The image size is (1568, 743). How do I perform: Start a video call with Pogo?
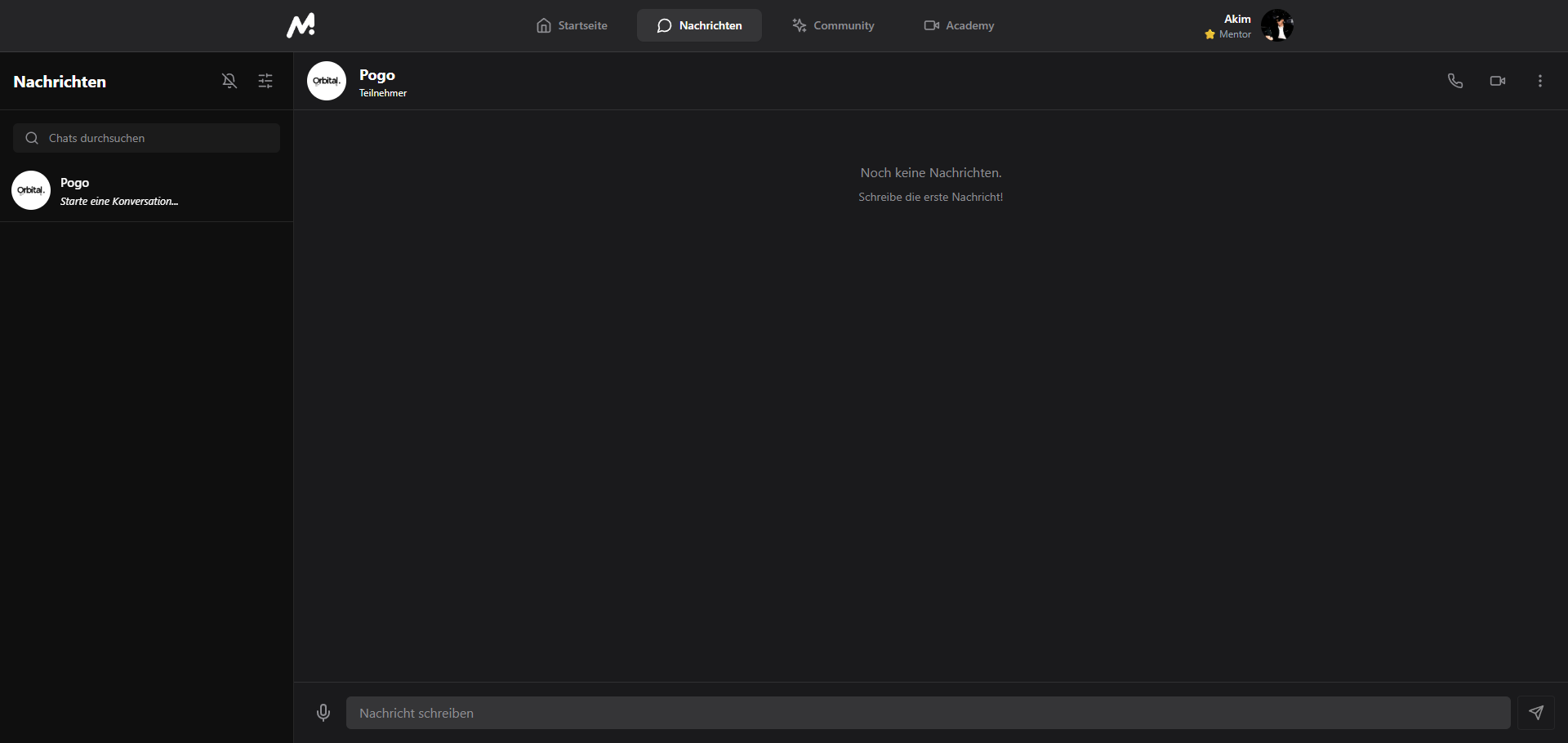pos(1498,81)
